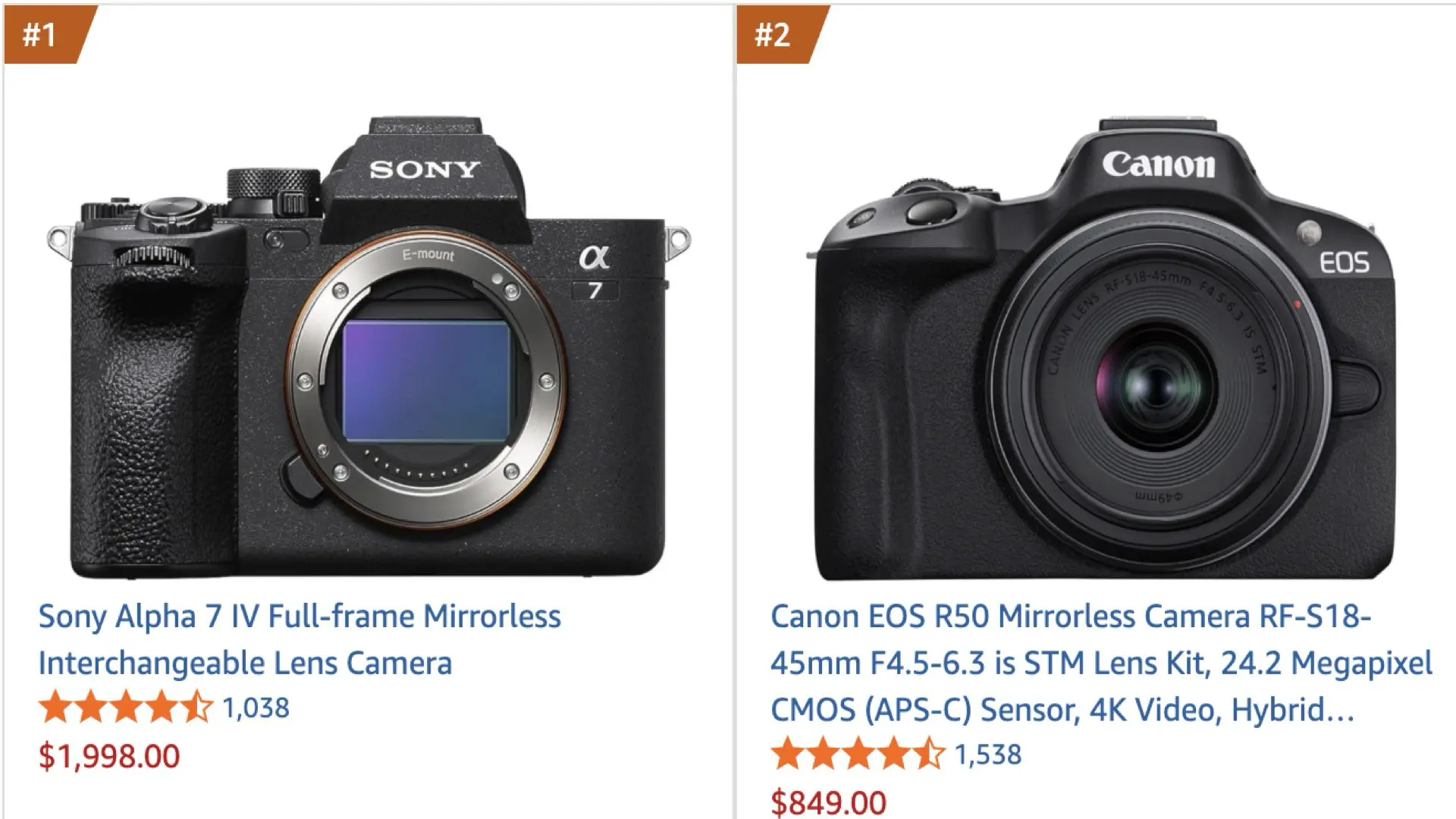View the 1,538 reviews for the Canon camera

pos(988,755)
